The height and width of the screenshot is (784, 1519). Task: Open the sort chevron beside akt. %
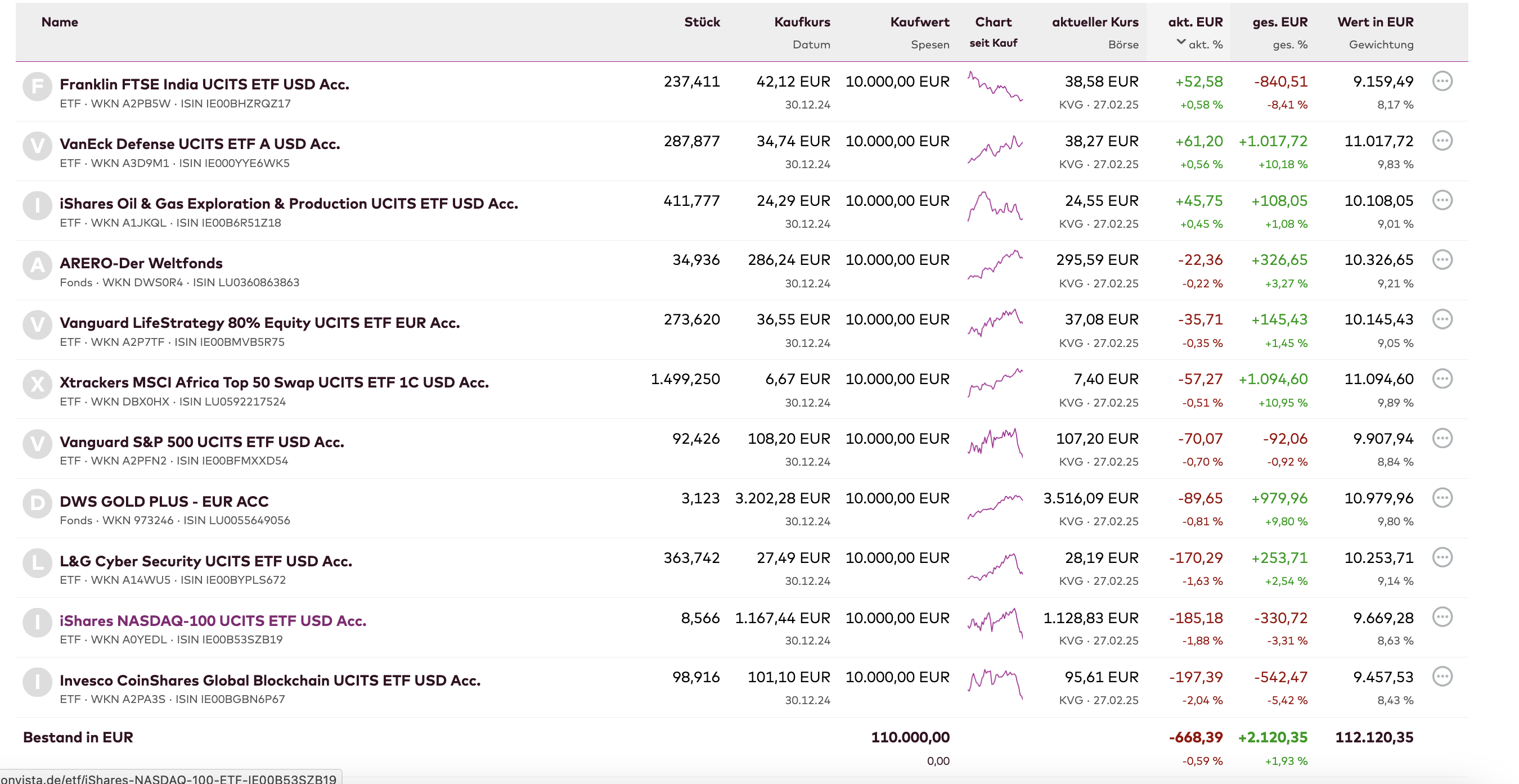pos(1180,42)
